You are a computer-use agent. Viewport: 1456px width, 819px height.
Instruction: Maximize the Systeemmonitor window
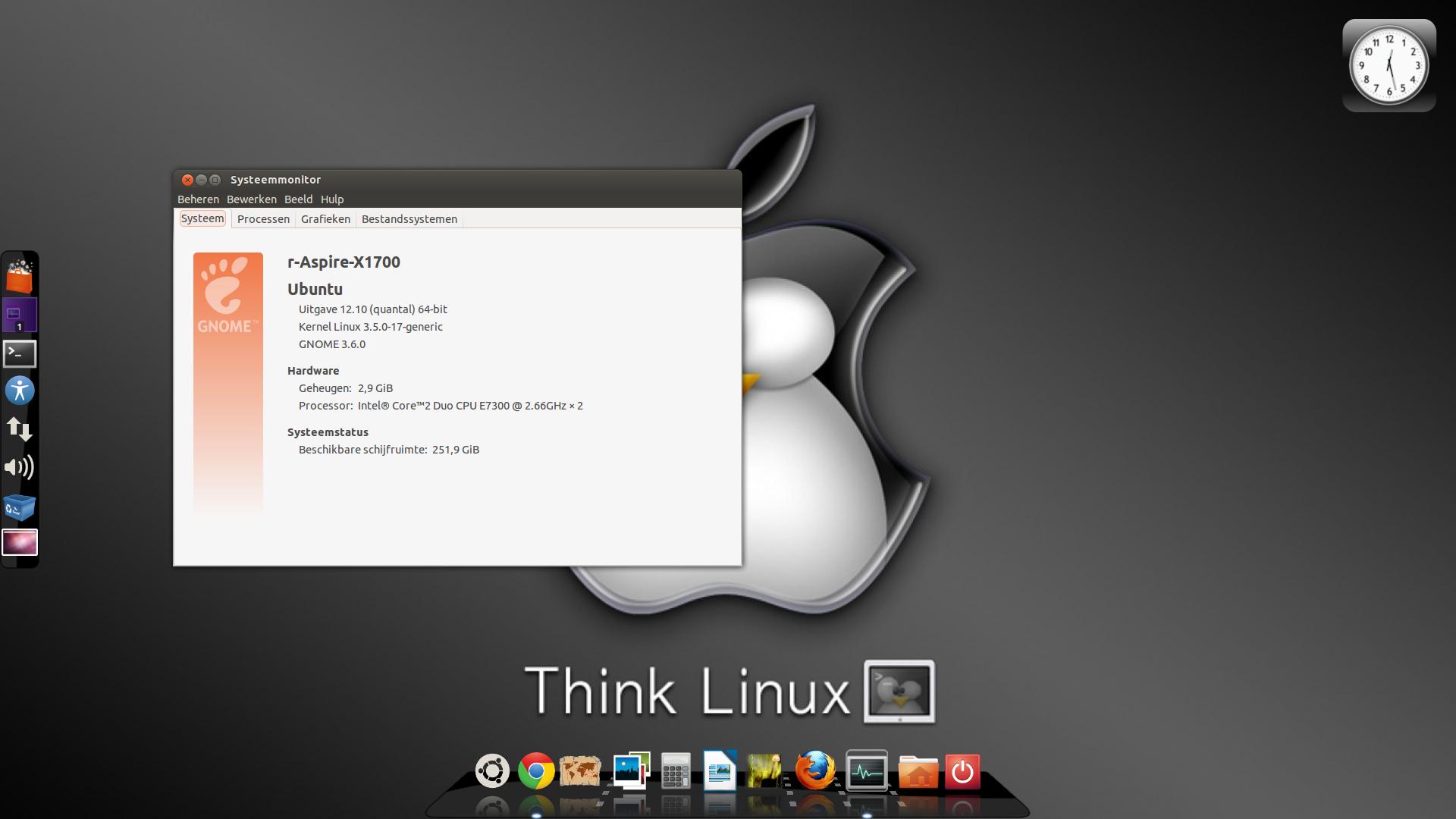click(x=215, y=180)
